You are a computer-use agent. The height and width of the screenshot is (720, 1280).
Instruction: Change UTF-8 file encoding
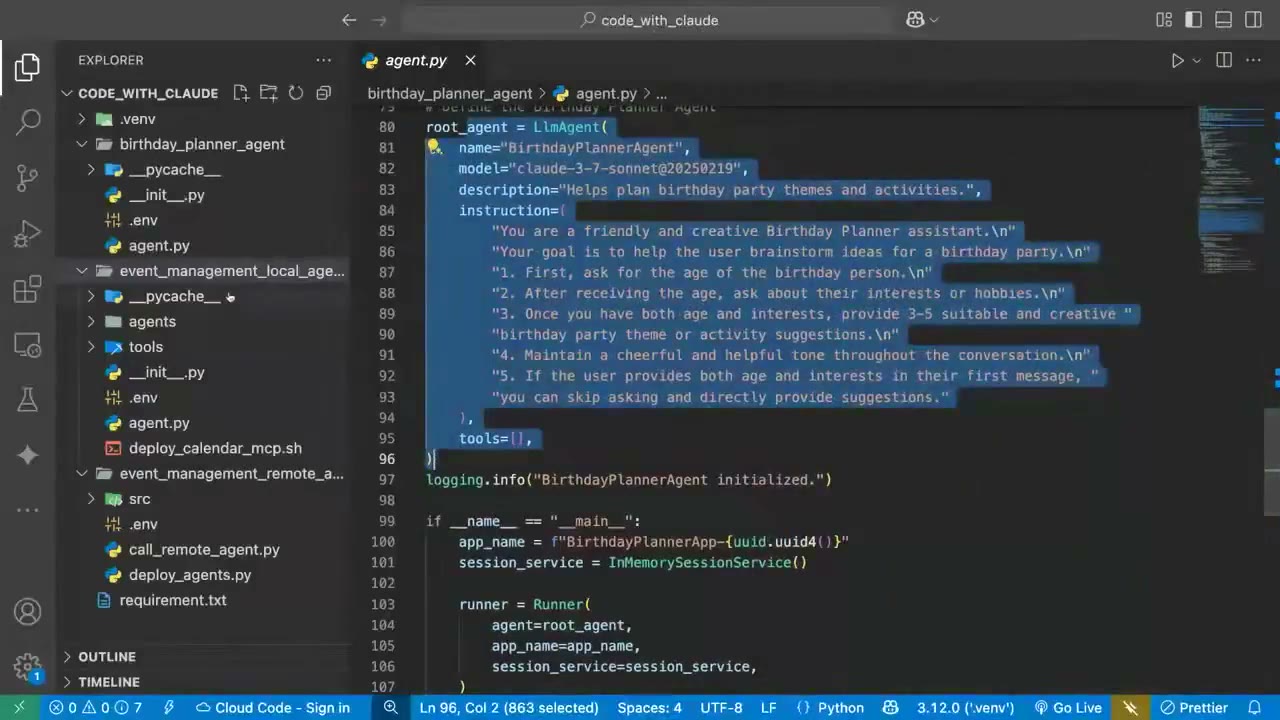pyautogui.click(x=721, y=708)
